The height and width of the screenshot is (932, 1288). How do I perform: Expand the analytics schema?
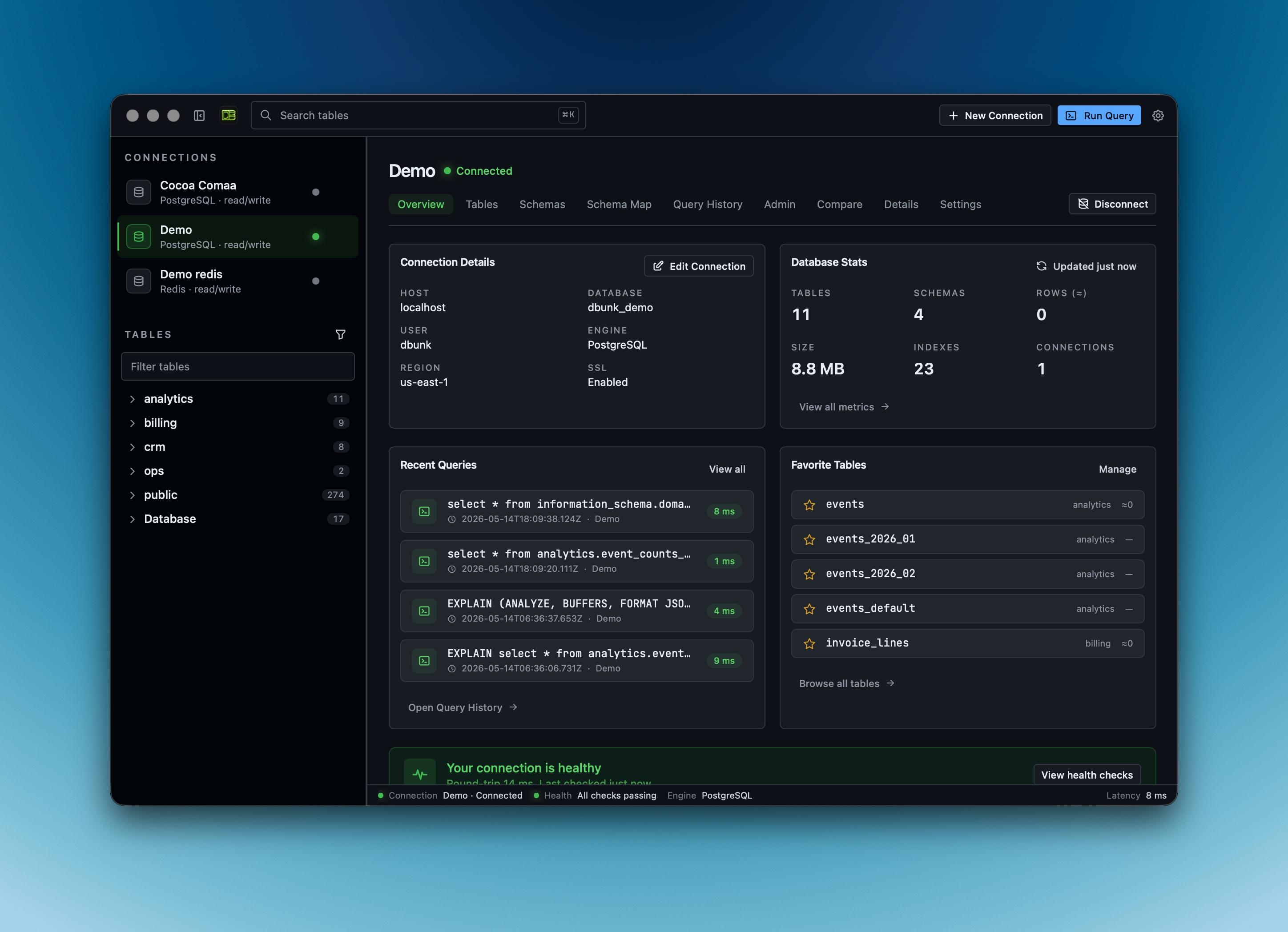pos(133,399)
